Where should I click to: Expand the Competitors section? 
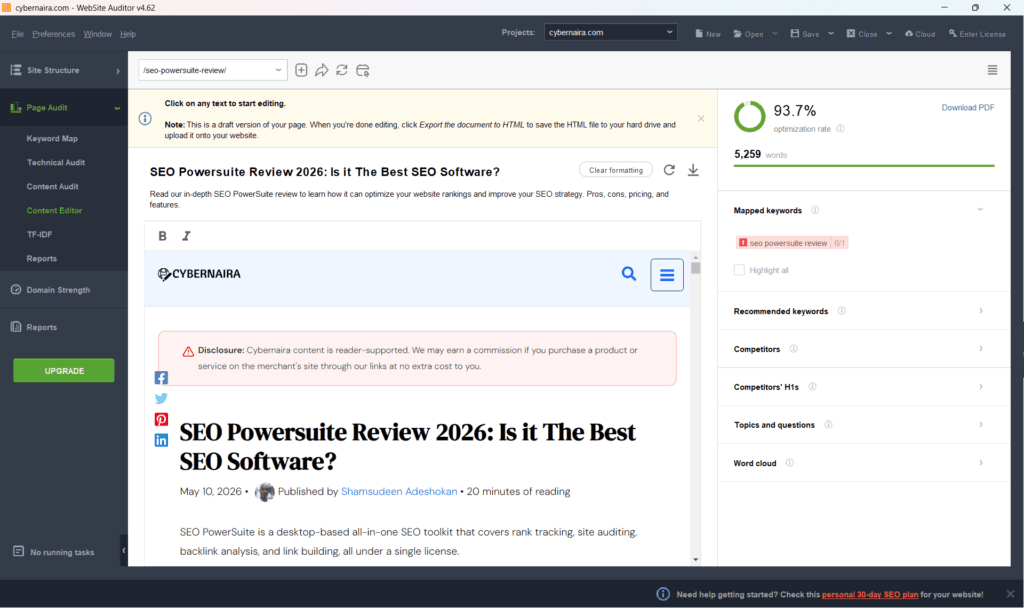click(981, 349)
